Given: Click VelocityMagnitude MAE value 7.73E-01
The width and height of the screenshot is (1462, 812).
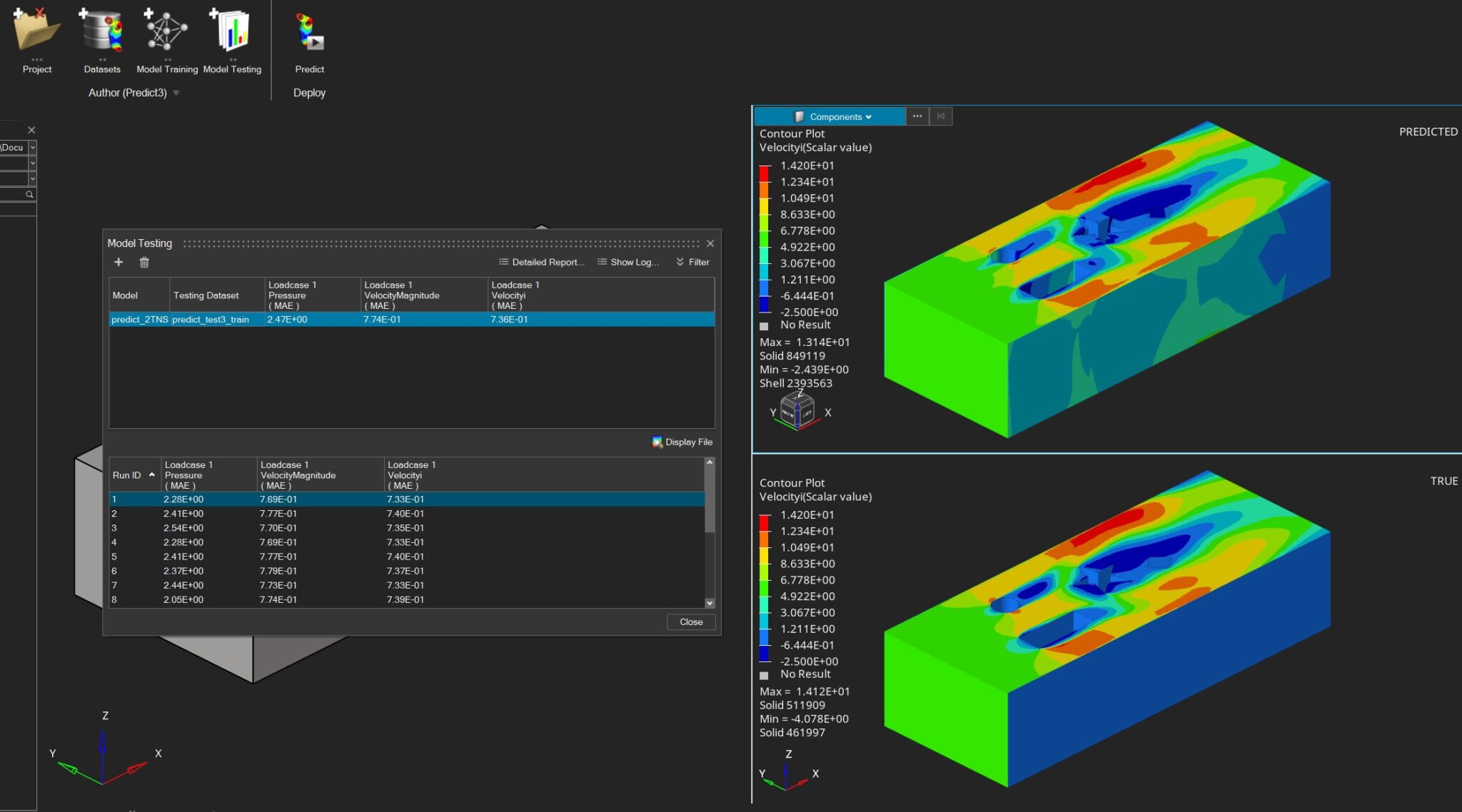Looking at the screenshot, I should [278, 585].
